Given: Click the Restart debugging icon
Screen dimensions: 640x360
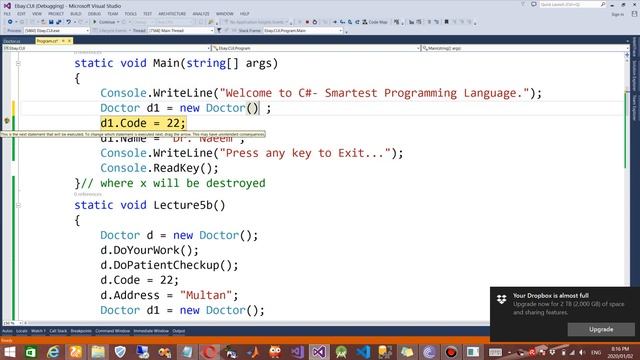Looking at the screenshot, I should coord(315,22).
